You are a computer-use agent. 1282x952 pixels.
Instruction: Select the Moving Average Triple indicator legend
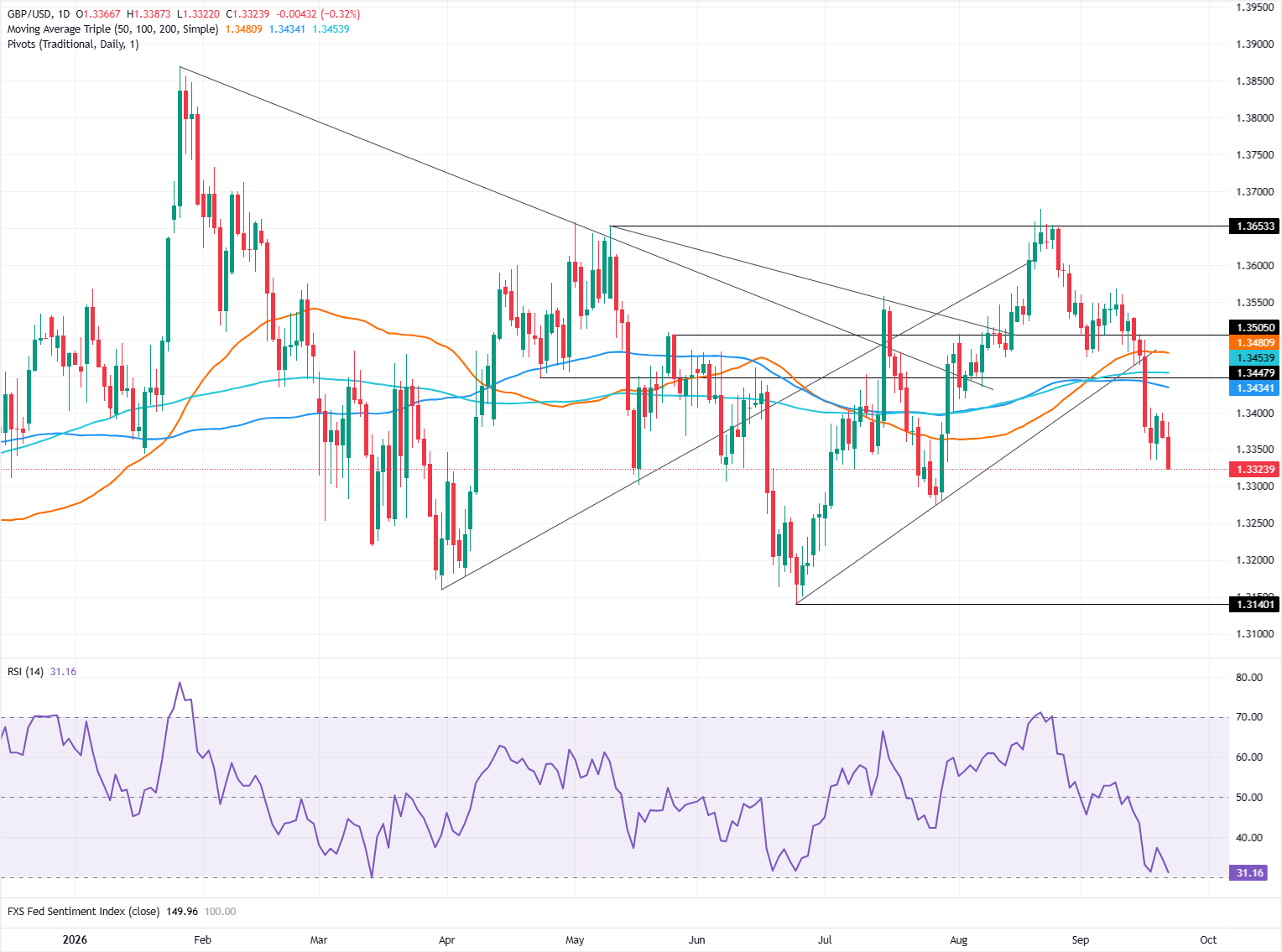(113, 29)
